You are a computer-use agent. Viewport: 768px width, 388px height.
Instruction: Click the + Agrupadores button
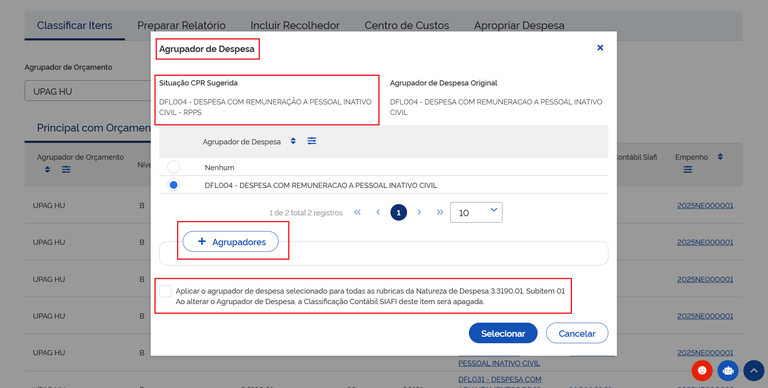(x=231, y=242)
